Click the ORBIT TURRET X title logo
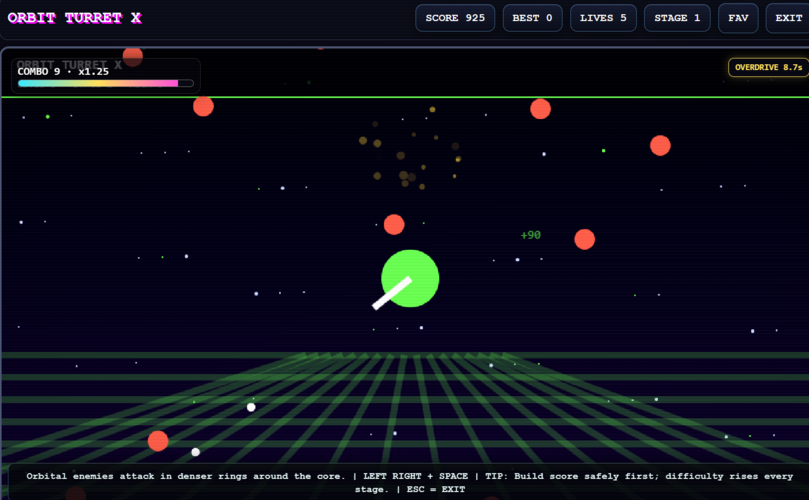This screenshot has height=500, width=809. (x=75, y=18)
